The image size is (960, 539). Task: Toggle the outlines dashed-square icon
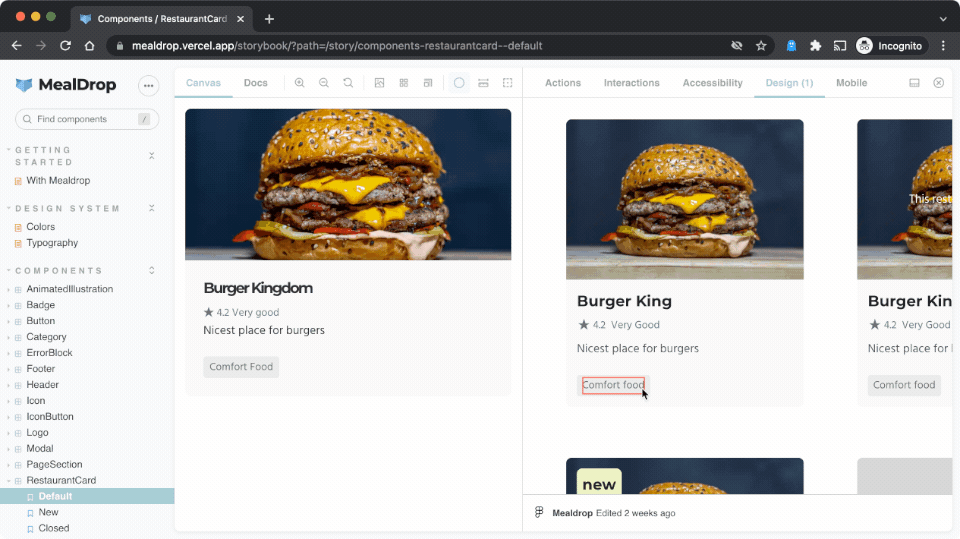(x=508, y=83)
